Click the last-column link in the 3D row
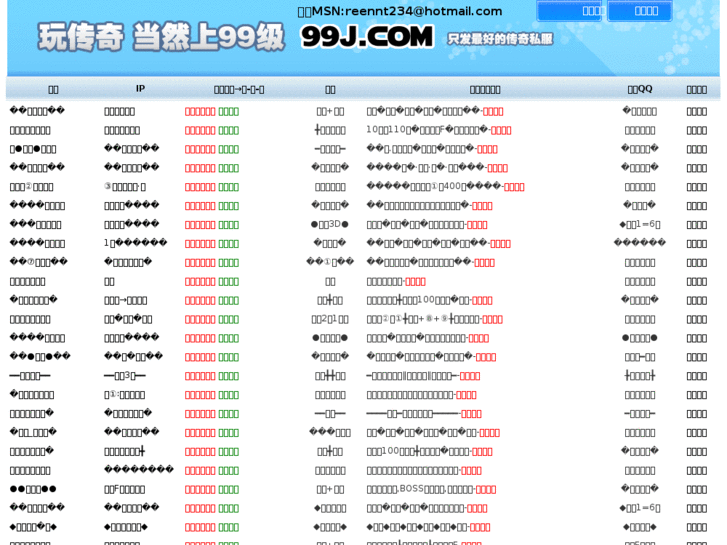The width and height of the screenshot is (727, 545). click(696, 224)
